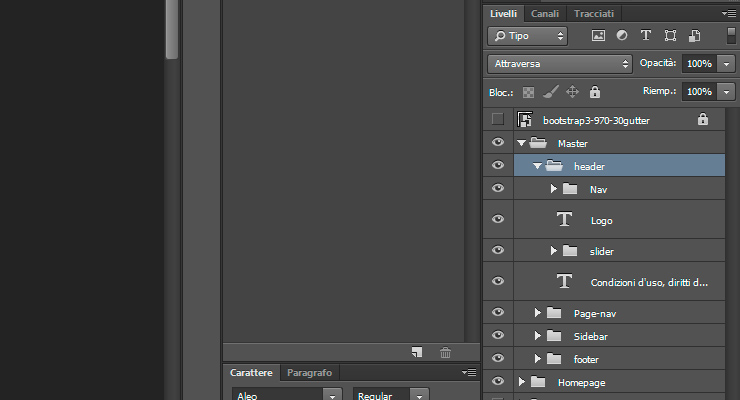Viewport: 740px width, 400px height.
Task: Filter layers by pixel image type
Action: [x=598, y=36]
